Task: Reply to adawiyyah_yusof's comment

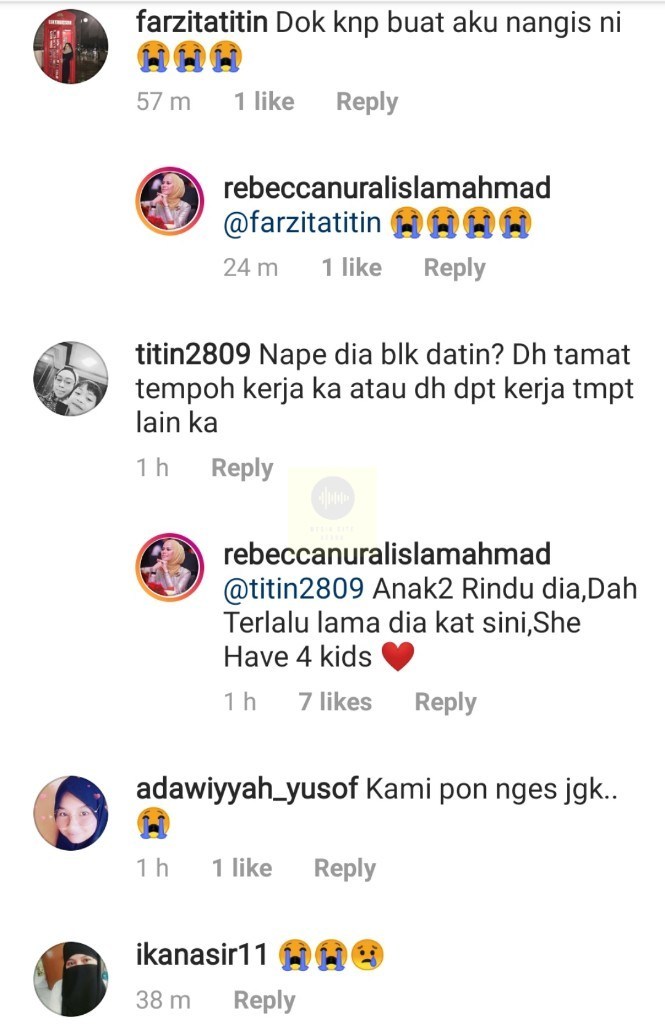Action: click(345, 869)
